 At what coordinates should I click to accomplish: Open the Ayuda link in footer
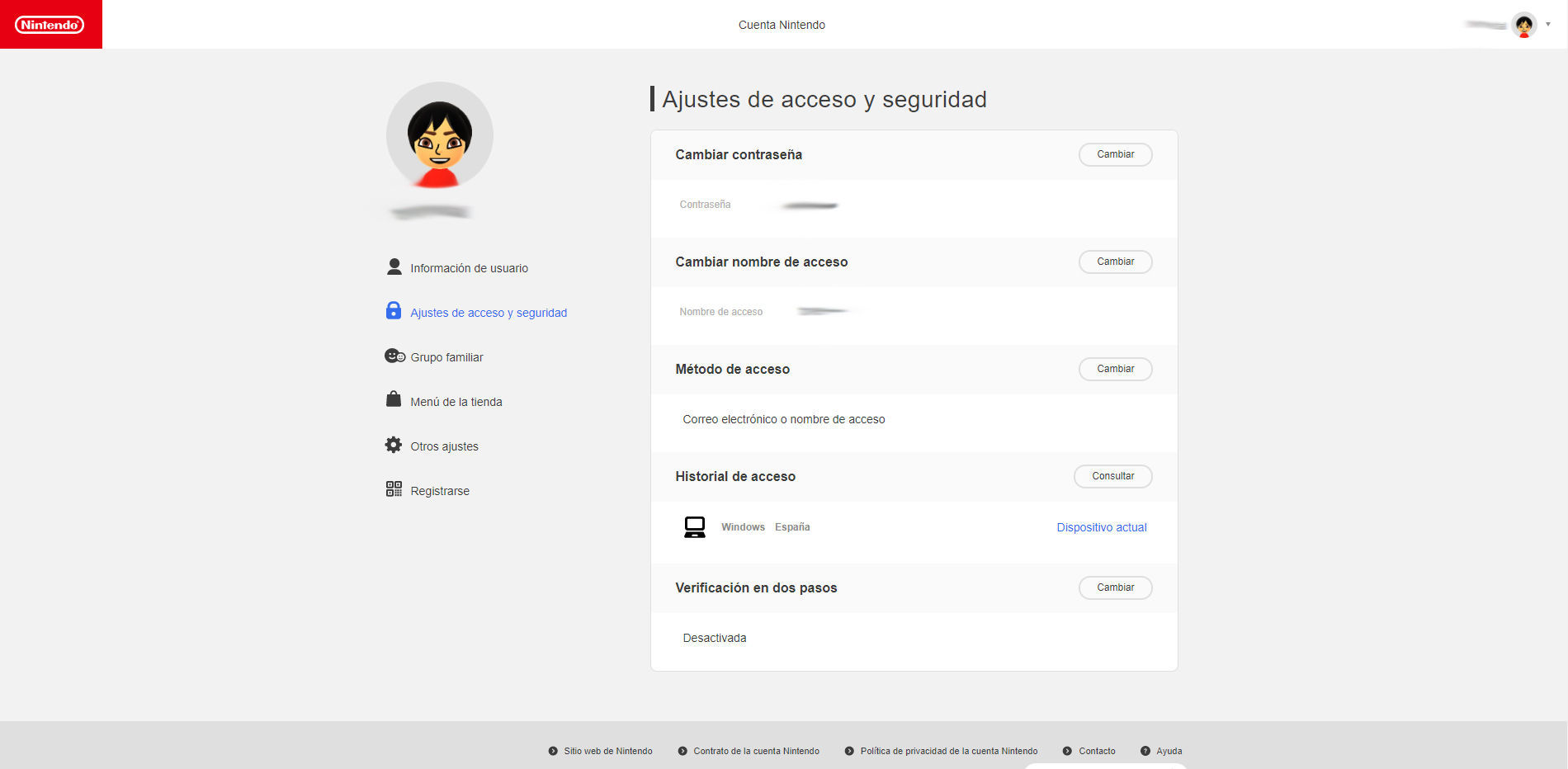pyautogui.click(x=1169, y=751)
